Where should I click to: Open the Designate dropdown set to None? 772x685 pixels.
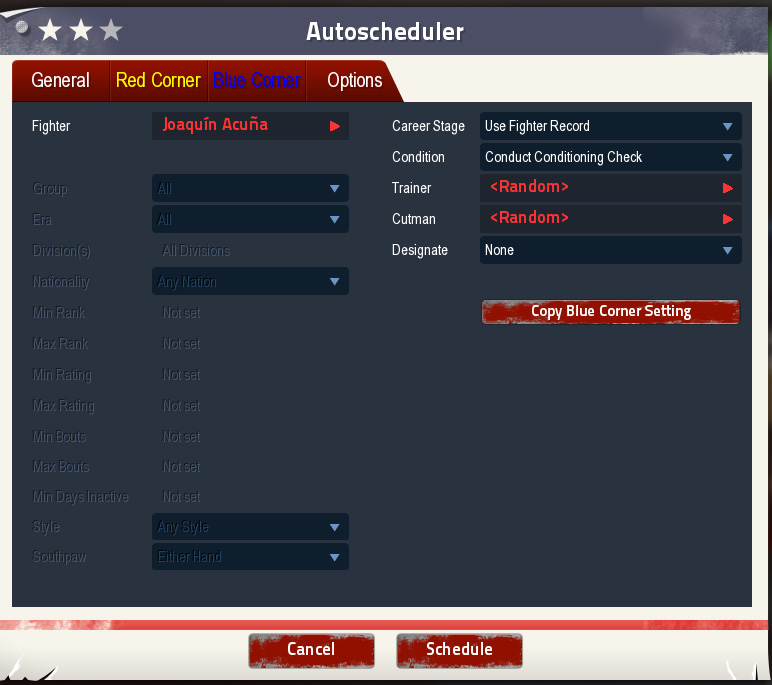click(610, 250)
